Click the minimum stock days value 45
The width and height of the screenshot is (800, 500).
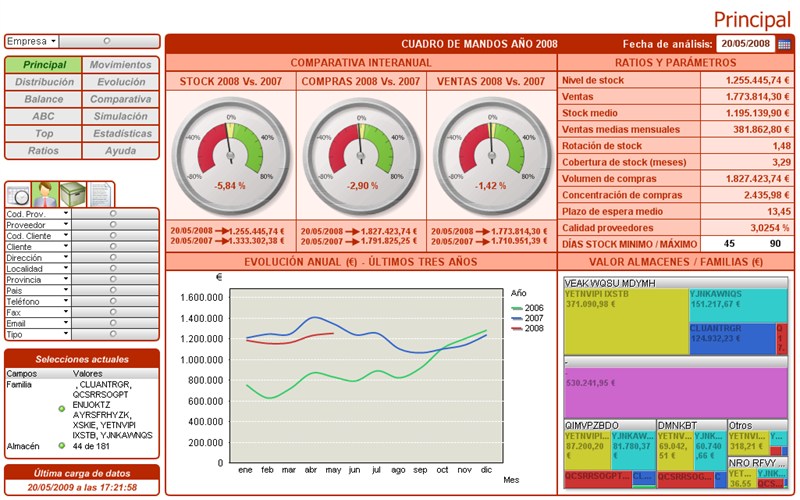730,244
